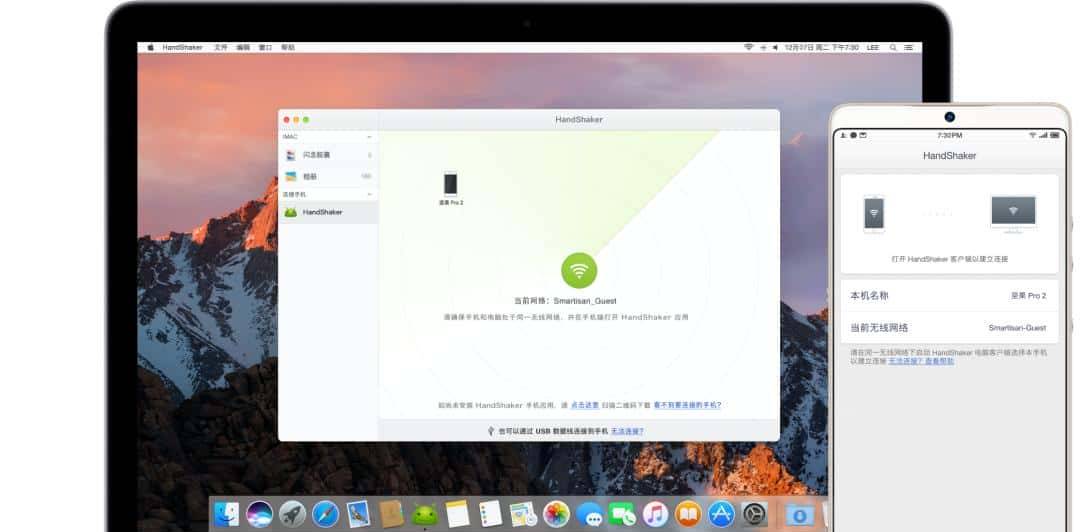This screenshot has height=532, width=1080.
Task: Open Safari compass icon in dock
Action: point(325,514)
